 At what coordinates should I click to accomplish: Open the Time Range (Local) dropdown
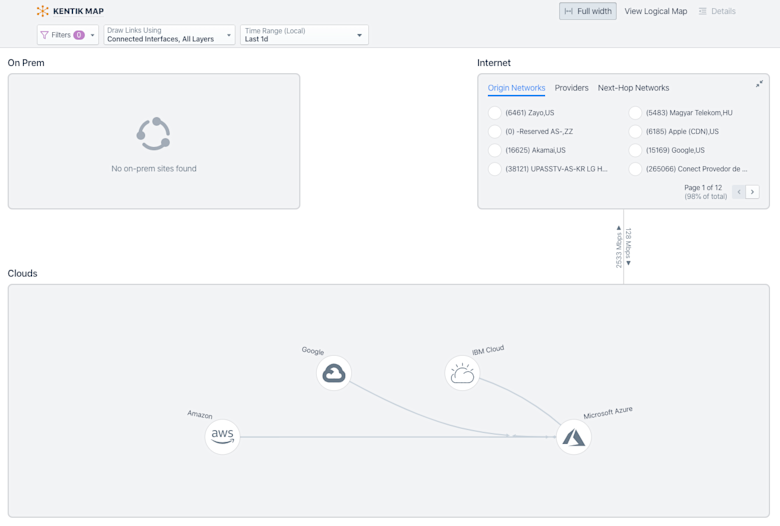pyautogui.click(x=304, y=35)
